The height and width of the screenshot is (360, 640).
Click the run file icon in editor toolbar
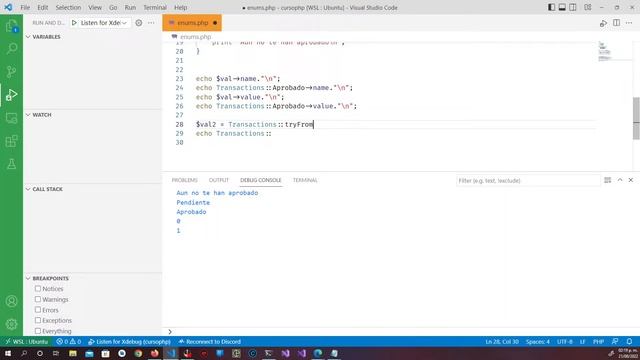click(x=603, y=23)
